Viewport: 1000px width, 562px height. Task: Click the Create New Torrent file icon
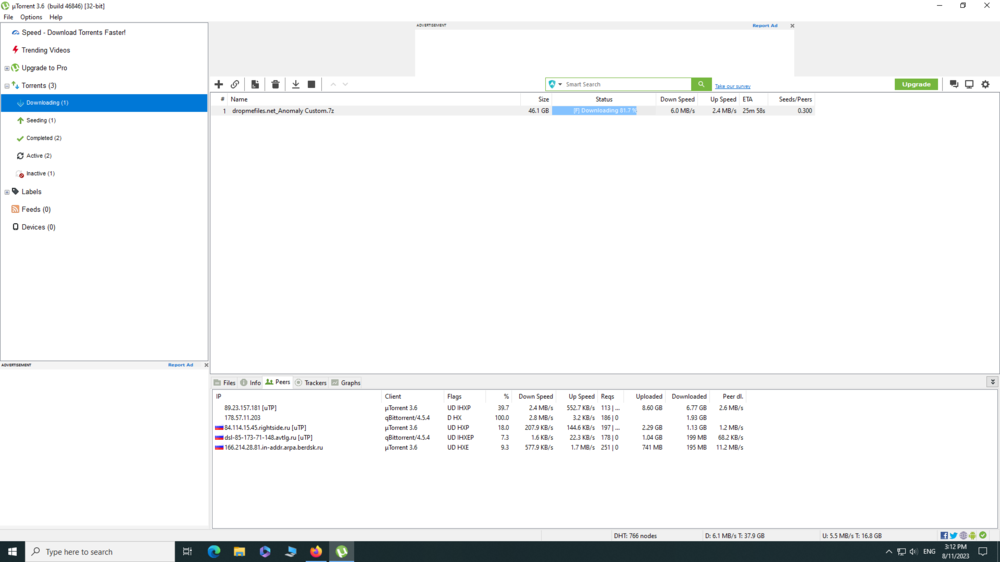click(254, 84)
